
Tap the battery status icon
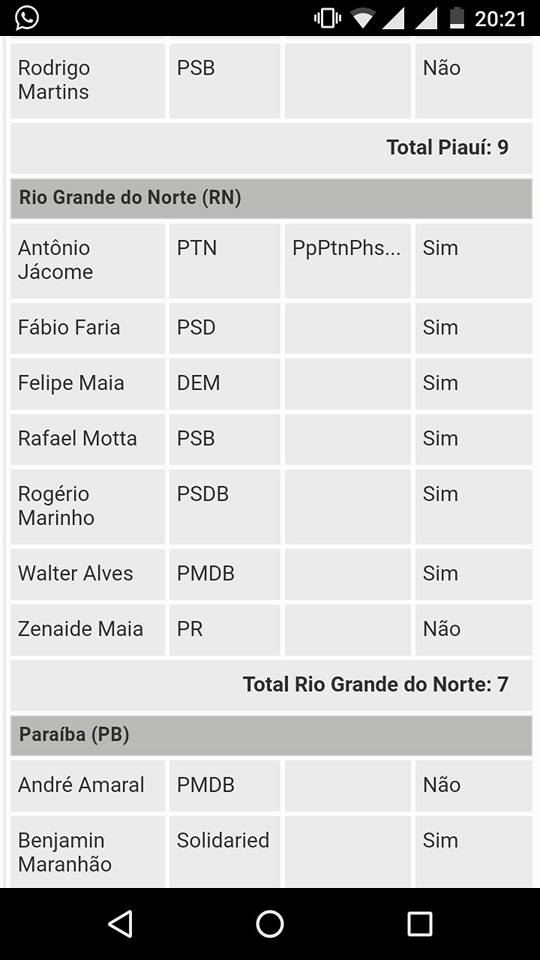(457, 18)
